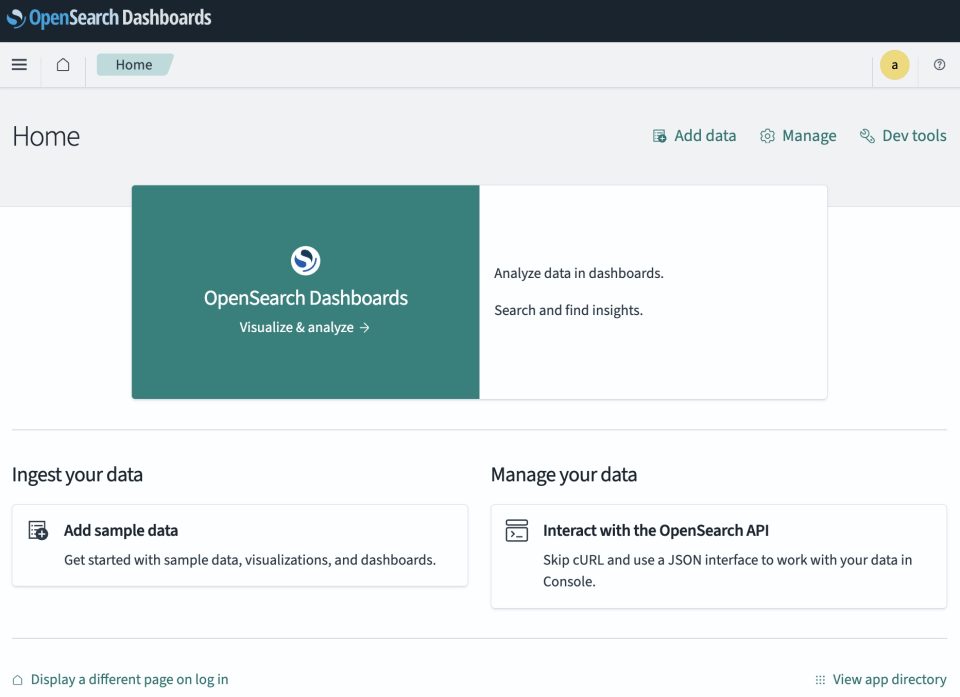Click the OpenSearch logo in the header

[x=16, y=17]
